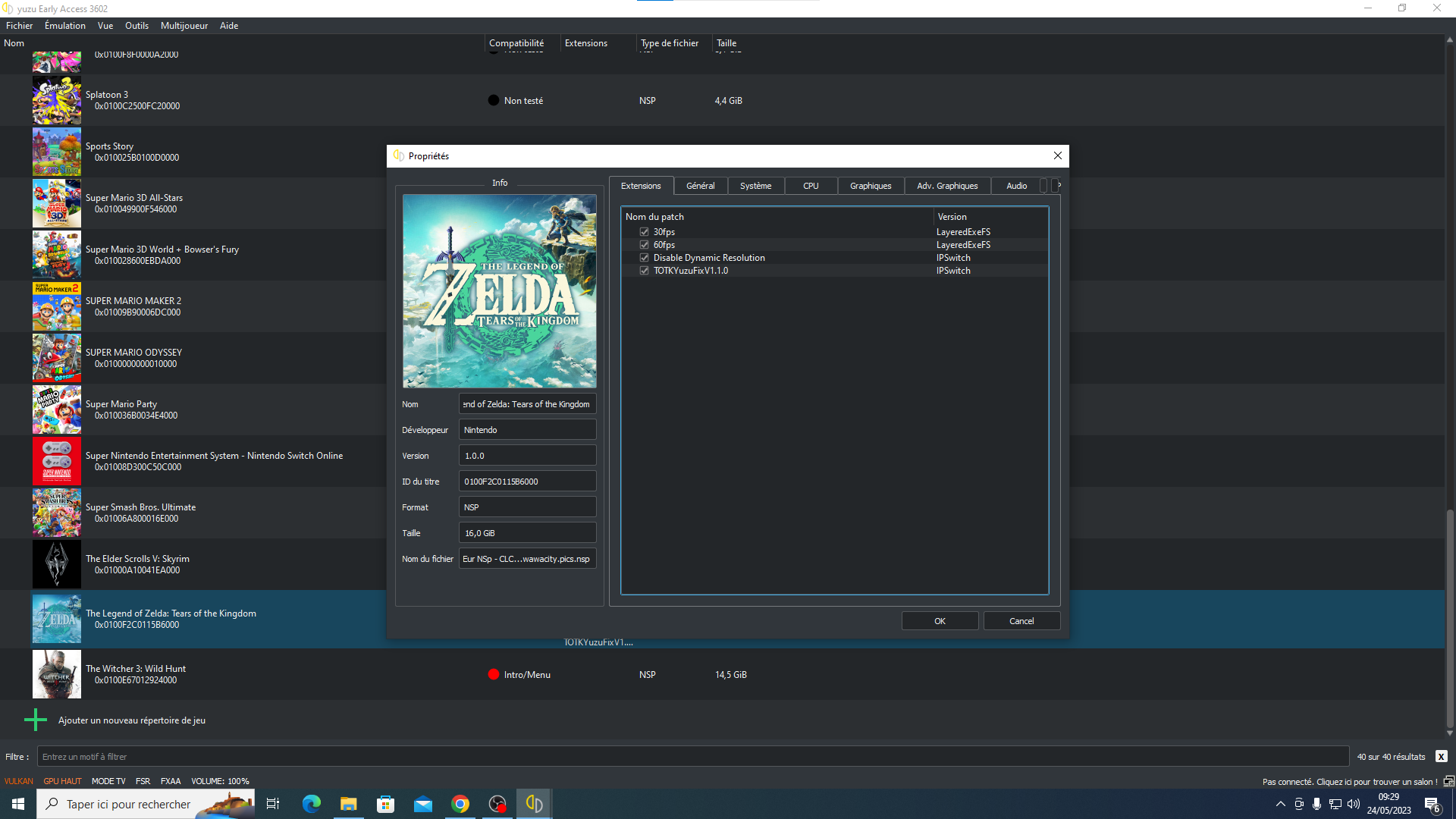Clear filter with the X icon
The height and width of the screenshot is (819, 1456).
click(1441, 757)
